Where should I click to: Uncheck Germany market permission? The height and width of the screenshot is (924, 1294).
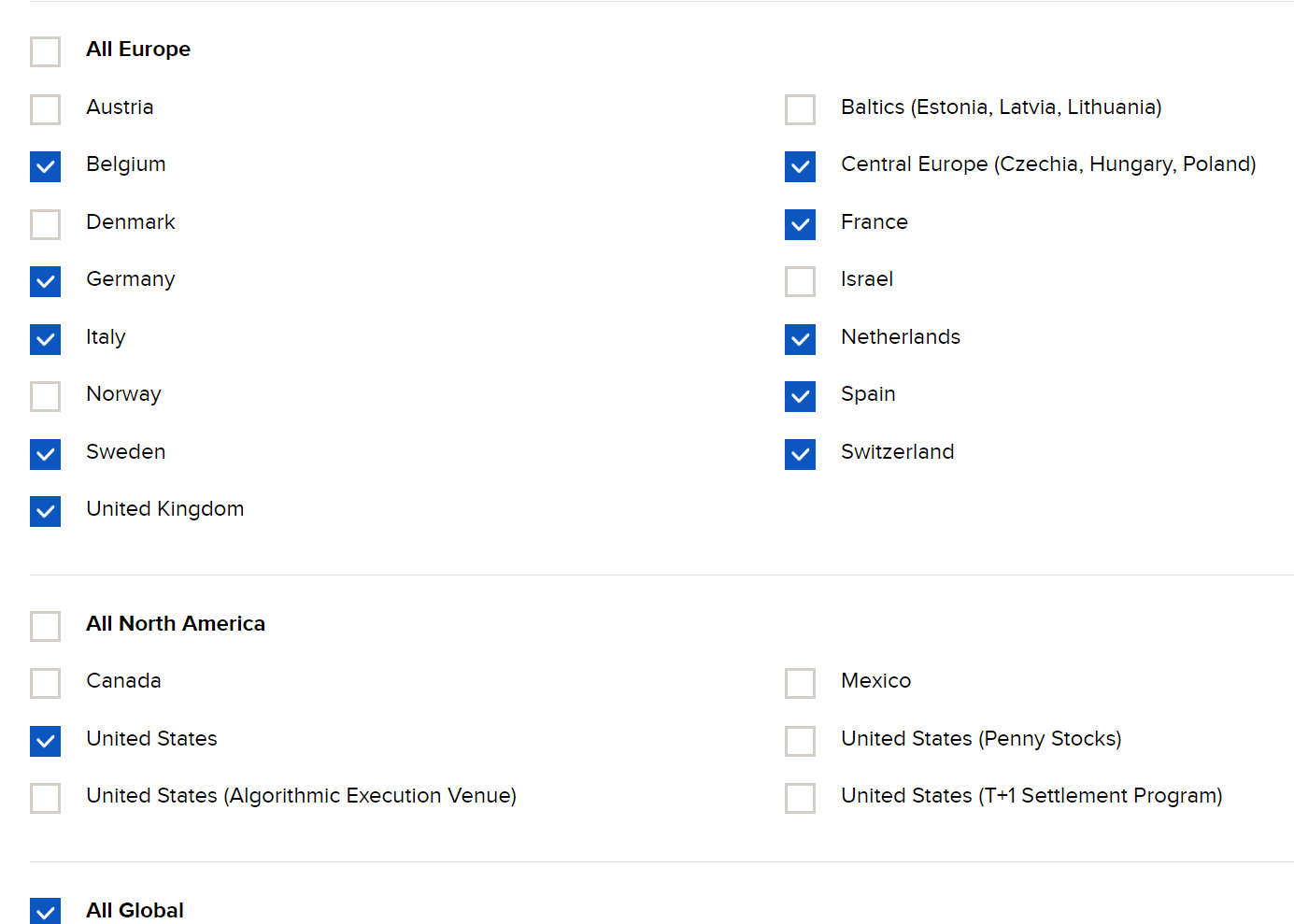[x=45, y=281]
